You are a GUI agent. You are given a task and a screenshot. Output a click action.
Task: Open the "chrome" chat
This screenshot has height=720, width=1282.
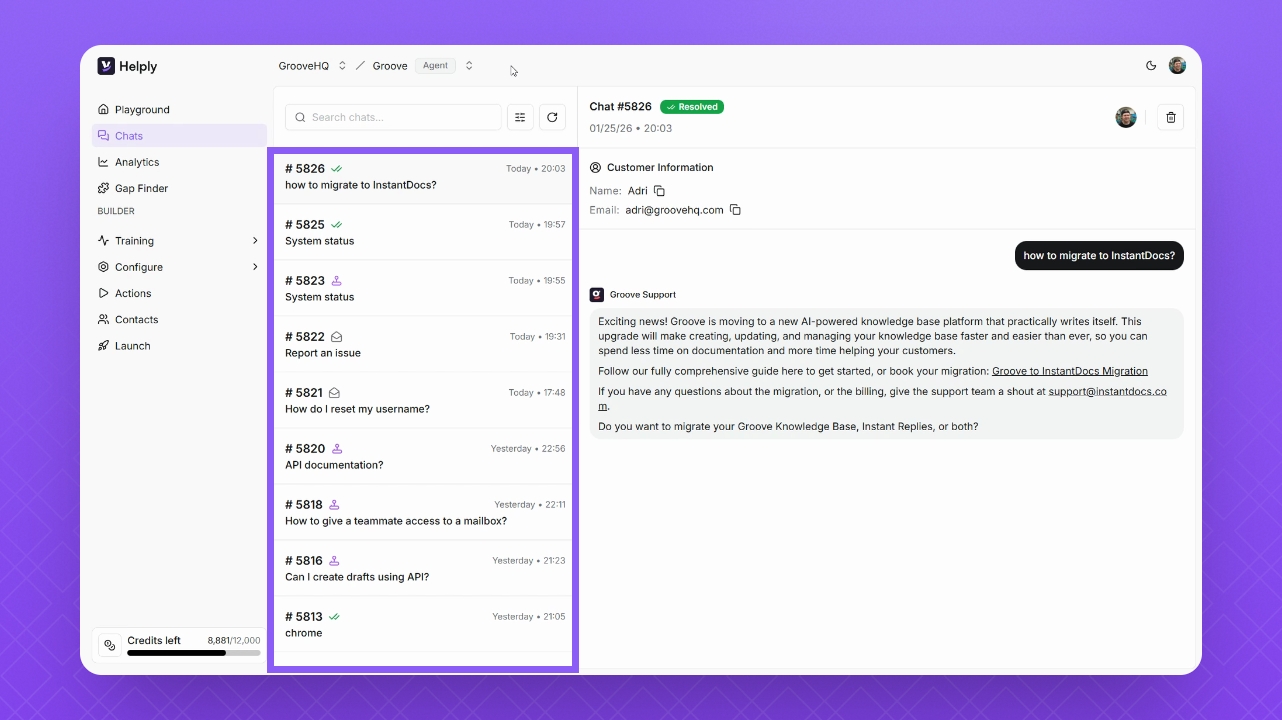[x=423, y=625]
